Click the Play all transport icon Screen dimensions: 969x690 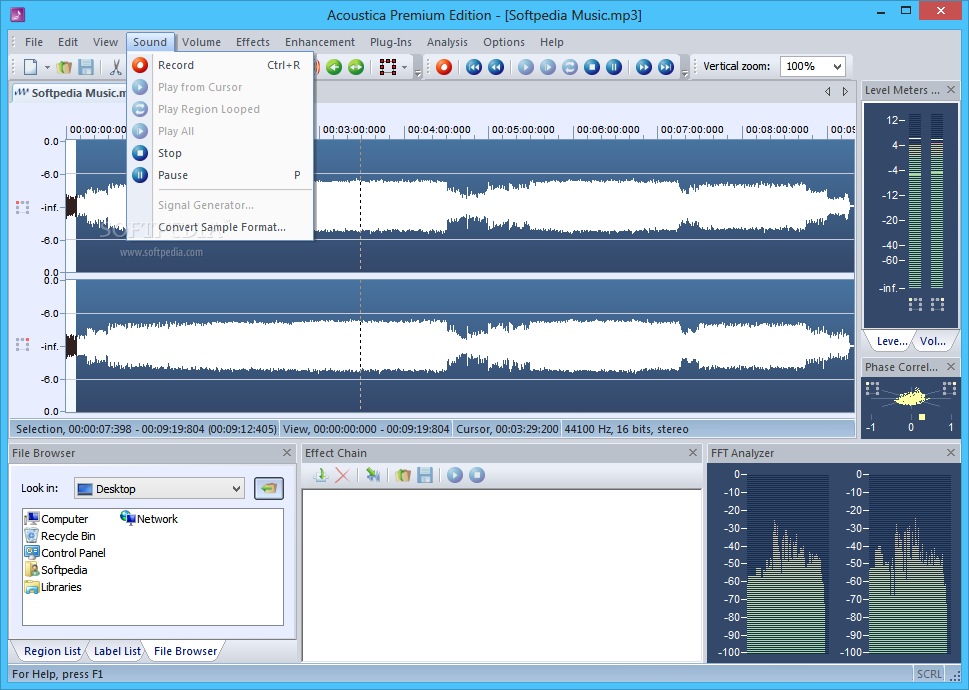point(548,67)
